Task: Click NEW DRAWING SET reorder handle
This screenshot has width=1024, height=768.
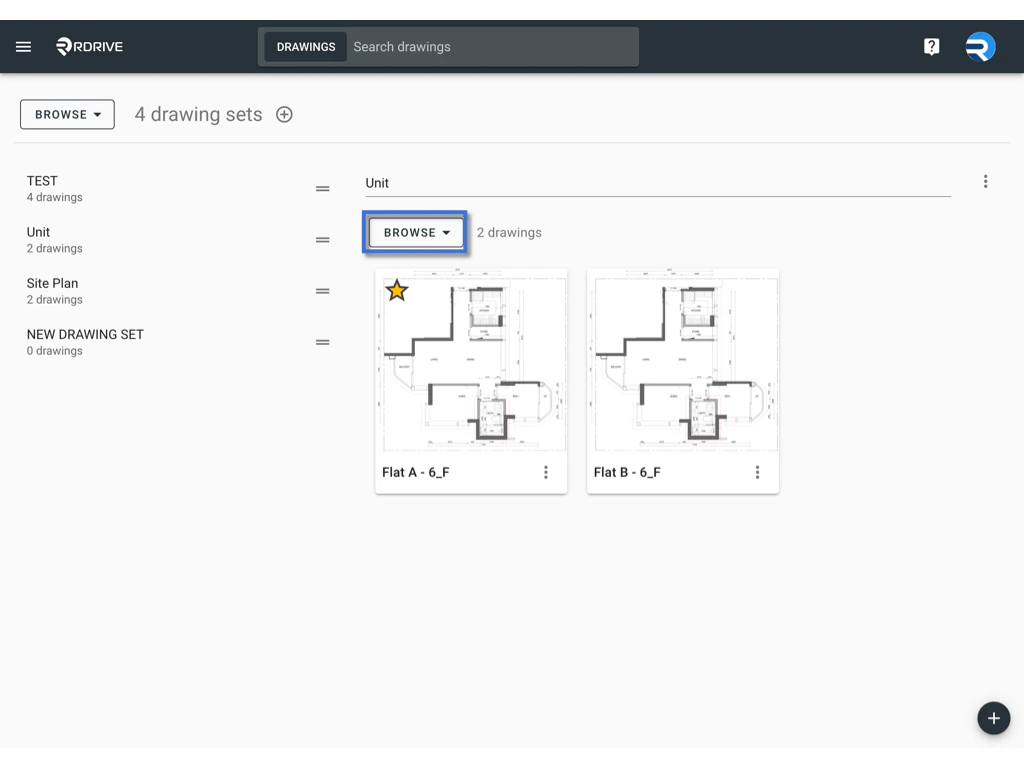Action: (x=323, y=342)
